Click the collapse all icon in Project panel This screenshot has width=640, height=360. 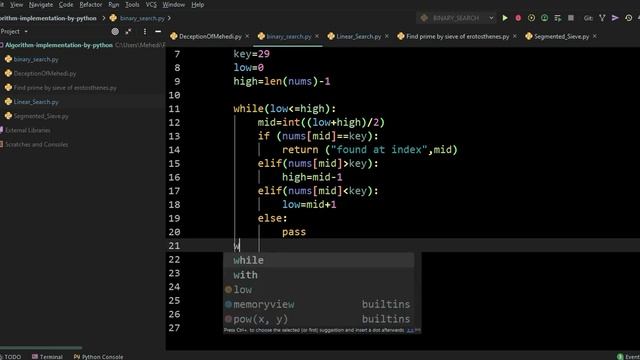(x=129, y=31)
